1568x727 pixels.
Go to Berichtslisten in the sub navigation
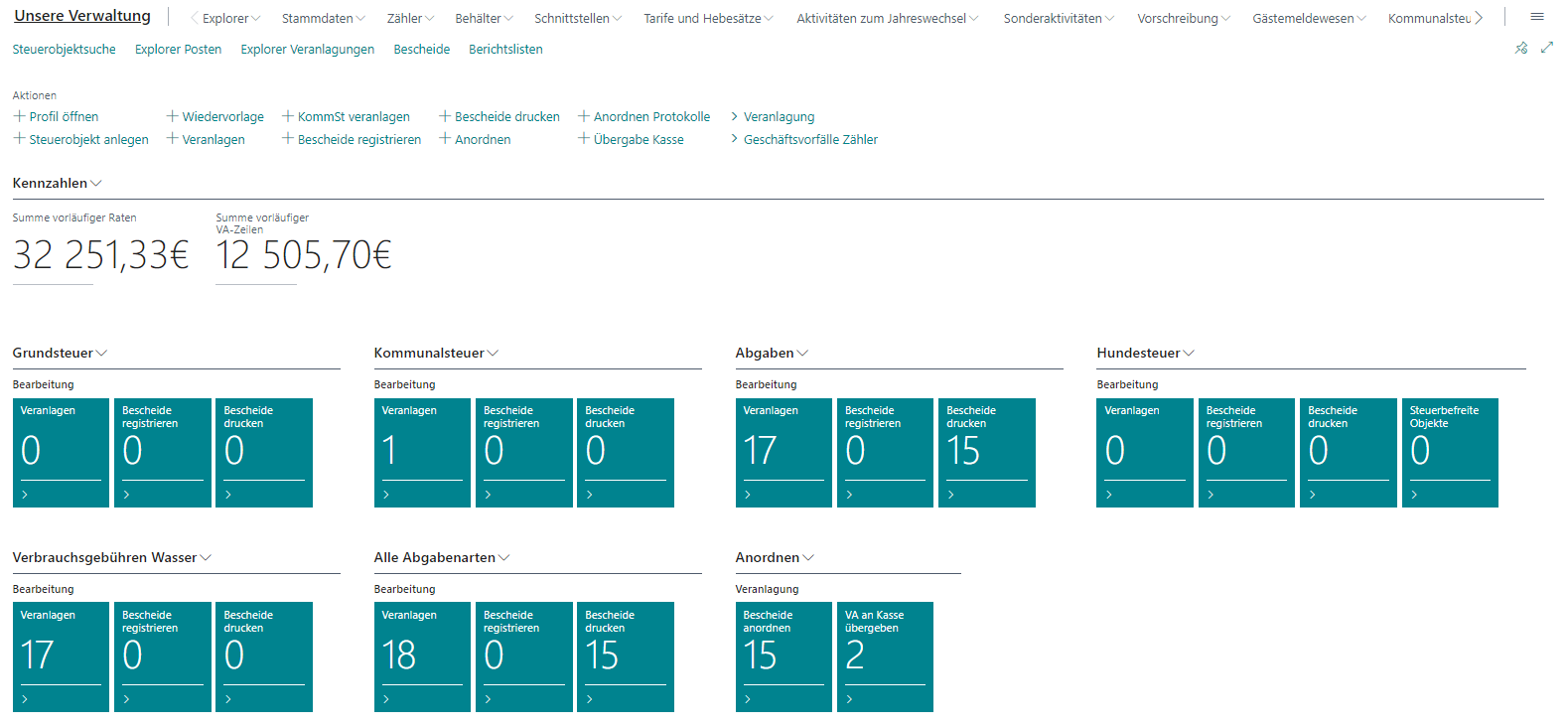coord(505,49)
